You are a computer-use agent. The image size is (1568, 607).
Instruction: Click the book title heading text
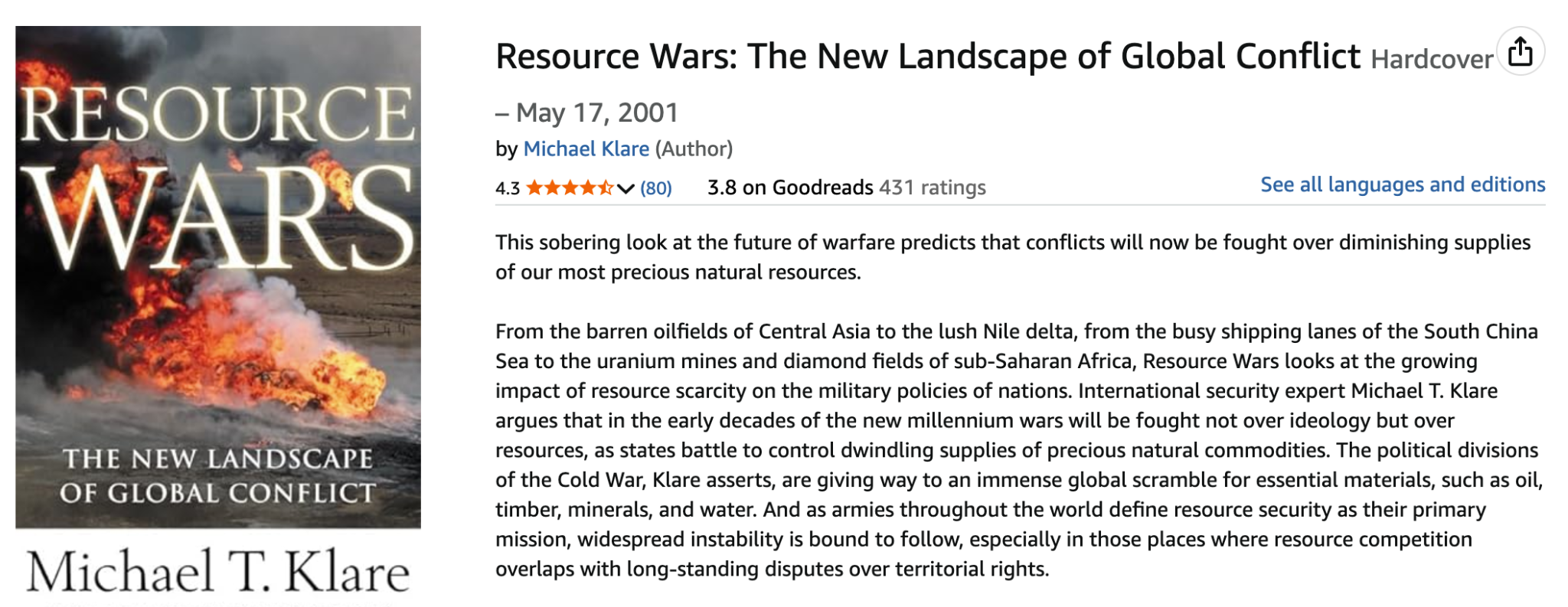pyautogui.click(x=927, y=57)
